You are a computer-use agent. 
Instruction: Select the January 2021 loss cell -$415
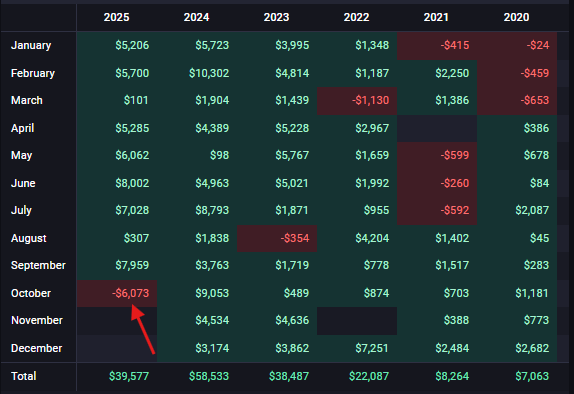(x=437, y=45)
